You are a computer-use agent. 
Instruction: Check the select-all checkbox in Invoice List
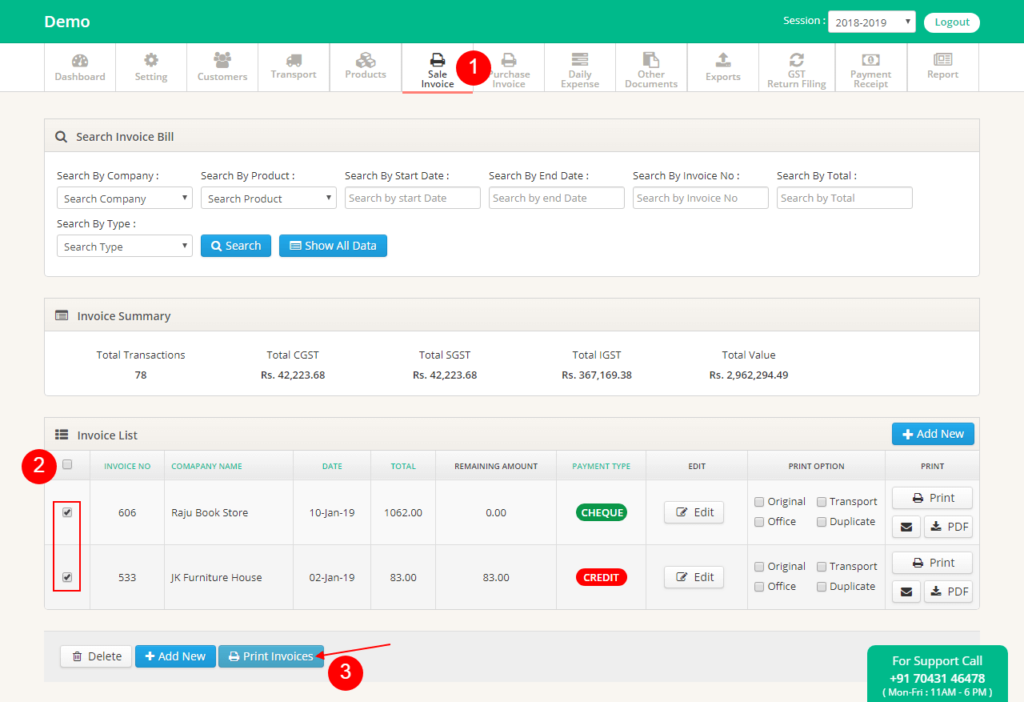(x=67, y=466)
